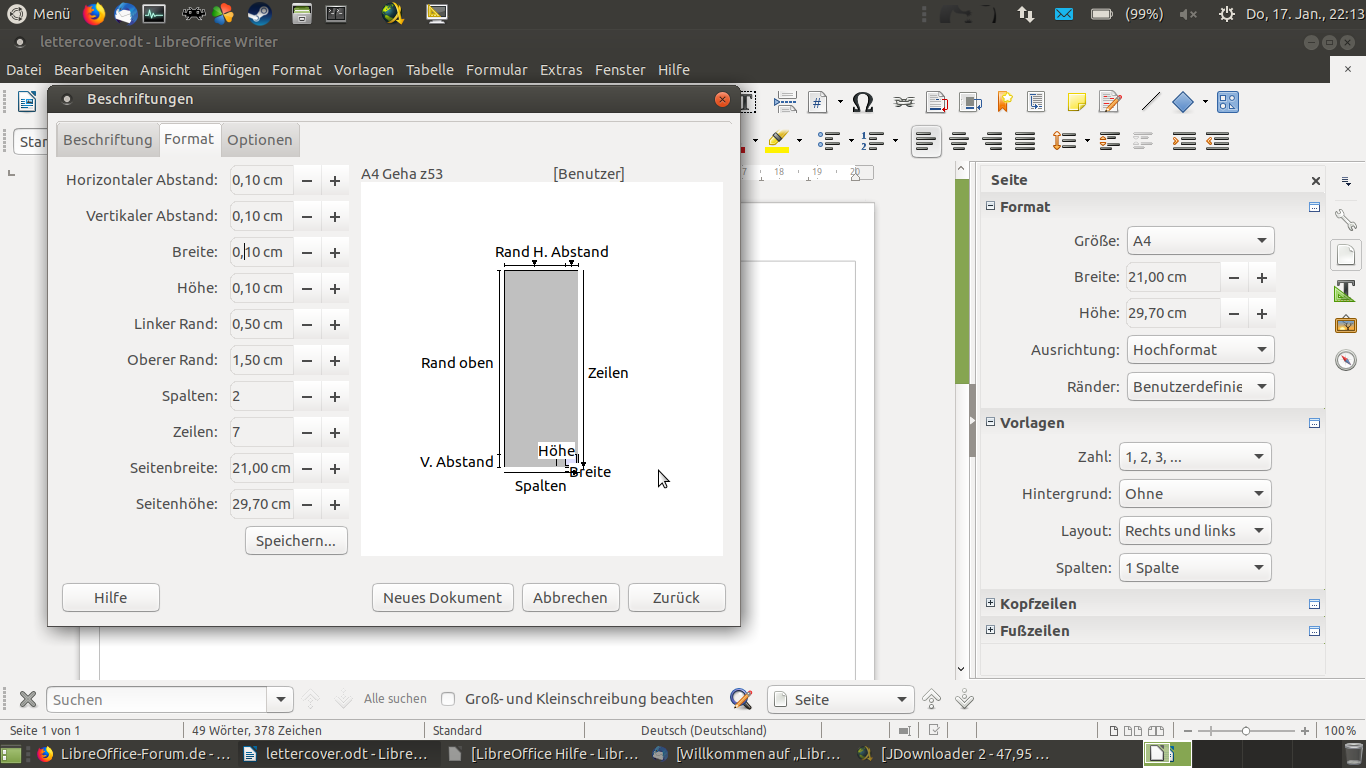Decrease the Zeilen value in dialog

[x=307, y=432]
